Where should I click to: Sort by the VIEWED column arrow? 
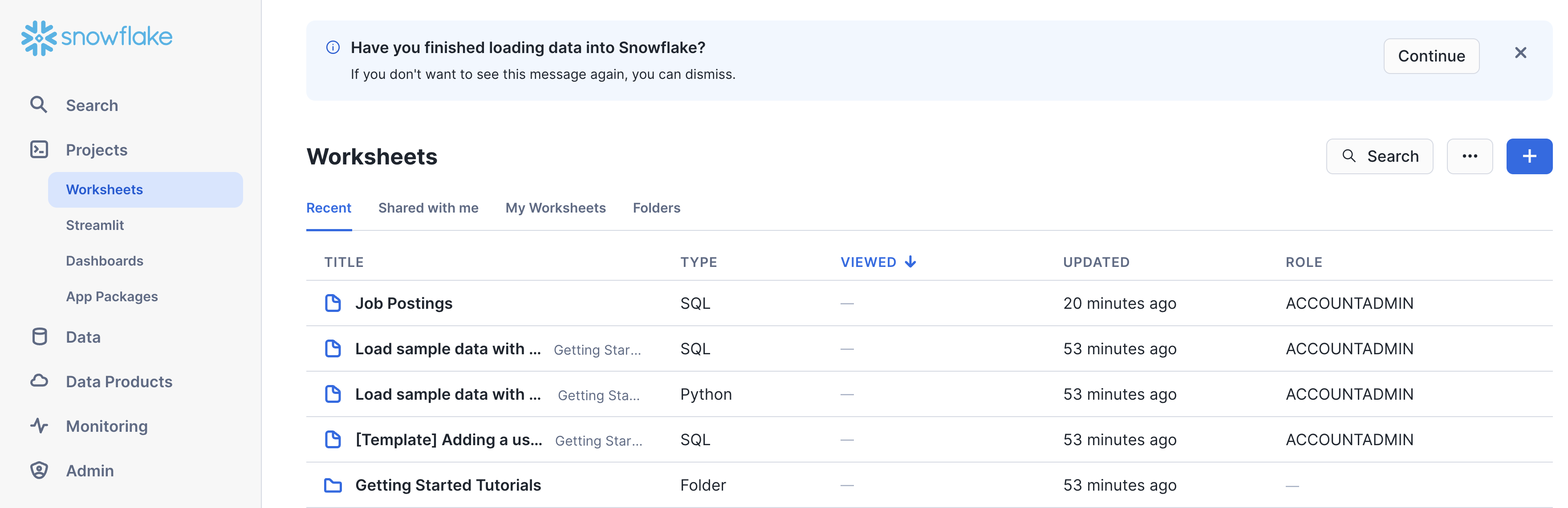click(910, 262)
